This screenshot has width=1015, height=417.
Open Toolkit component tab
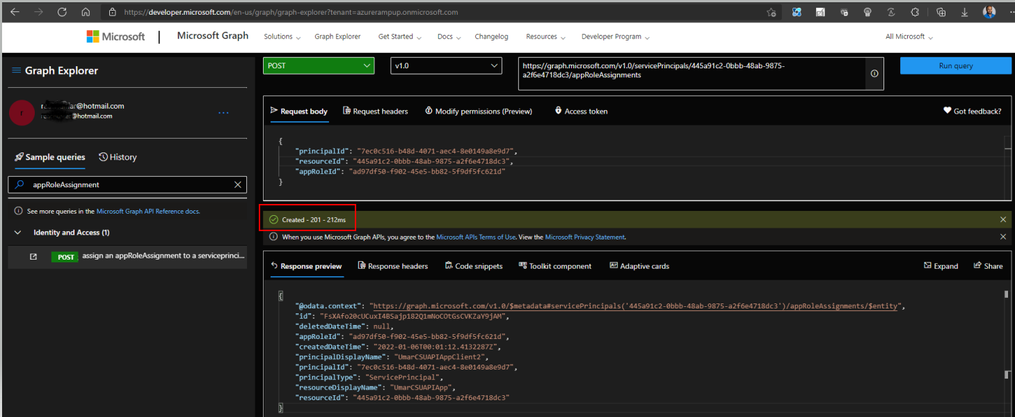click(x=555, y=266)
